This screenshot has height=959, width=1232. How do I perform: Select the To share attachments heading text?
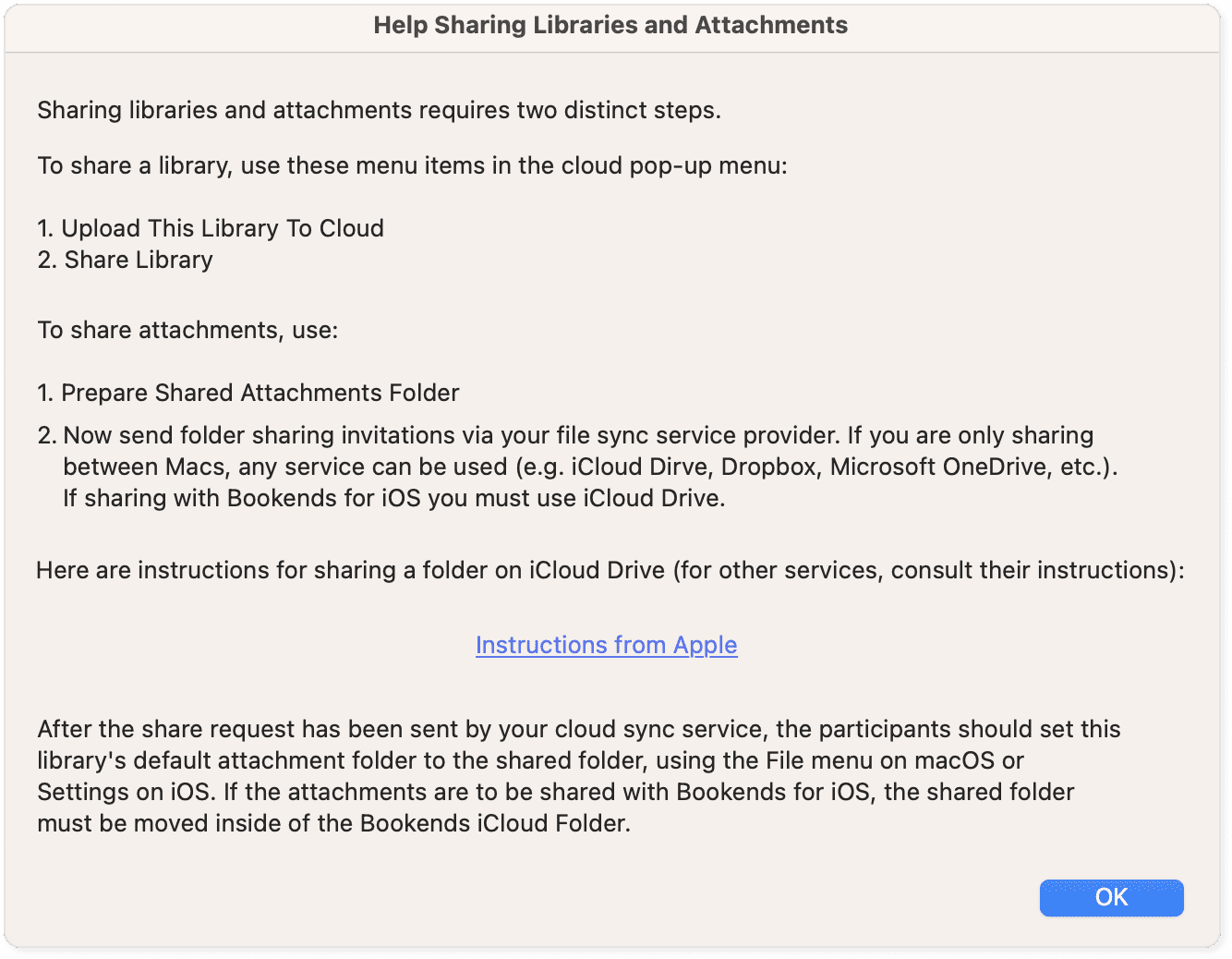tap(187, 330)
